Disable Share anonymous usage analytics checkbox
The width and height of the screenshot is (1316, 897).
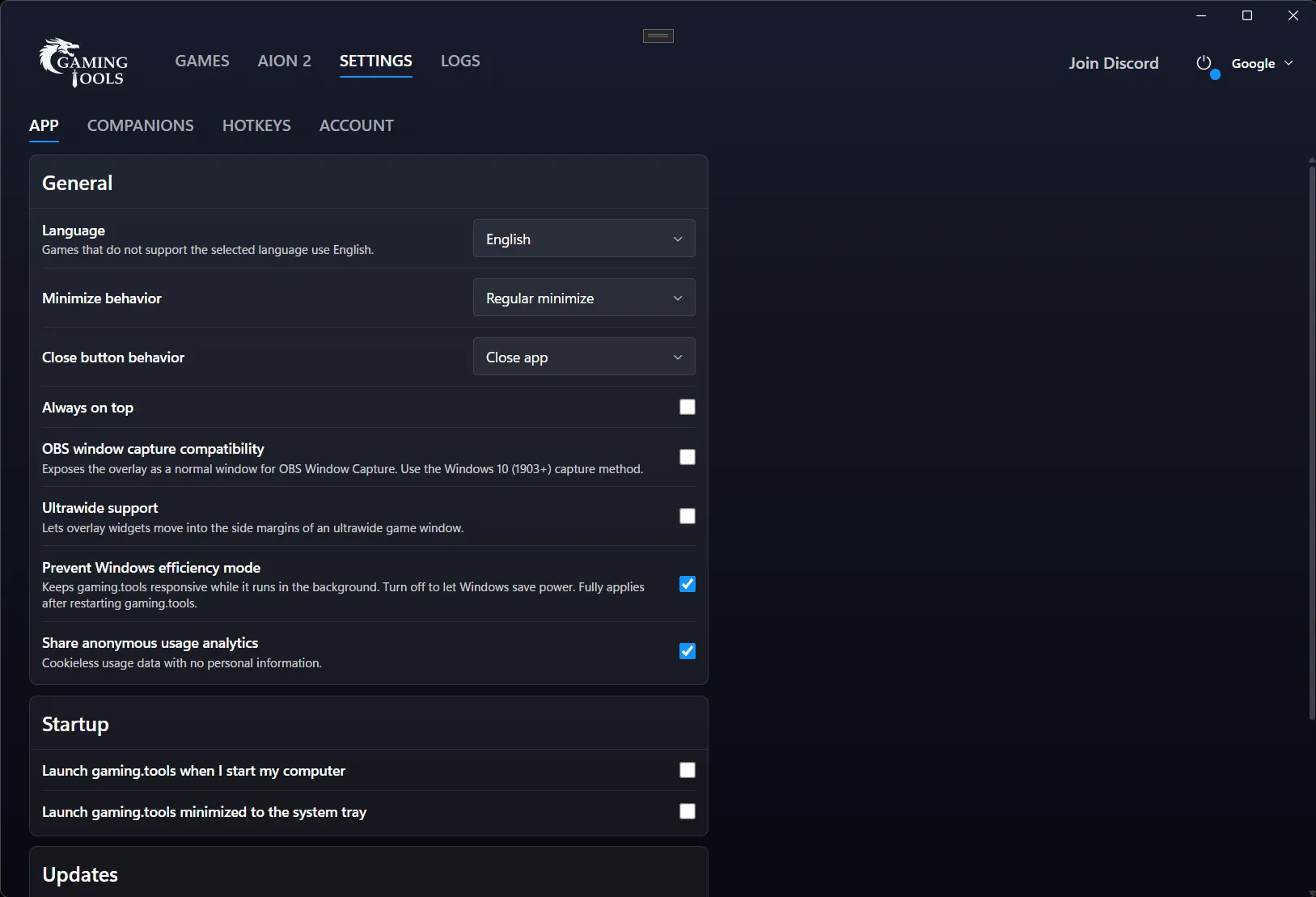tap(688, 651)
